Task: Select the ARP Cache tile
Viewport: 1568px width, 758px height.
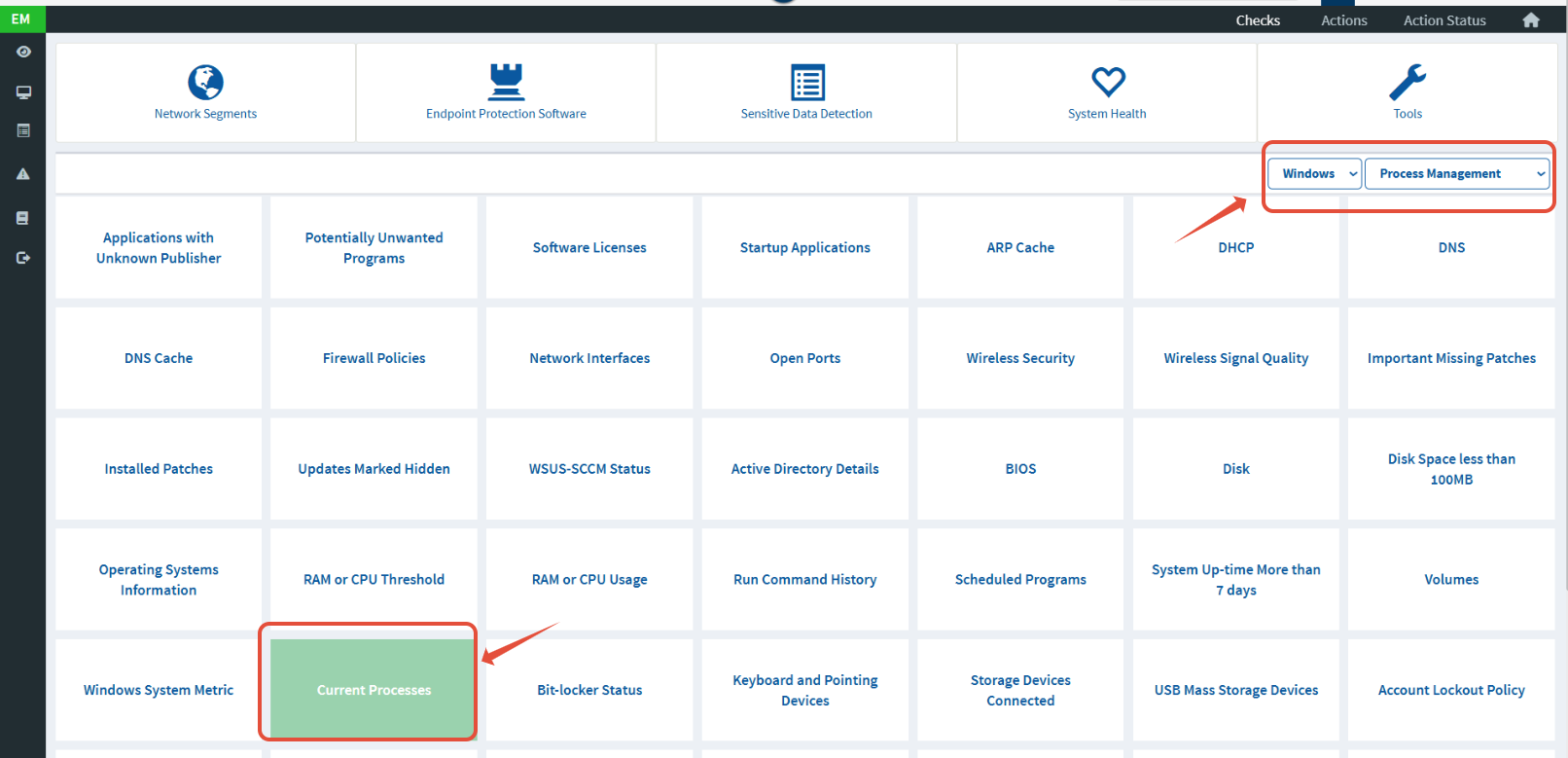Action: point(1020,247)
